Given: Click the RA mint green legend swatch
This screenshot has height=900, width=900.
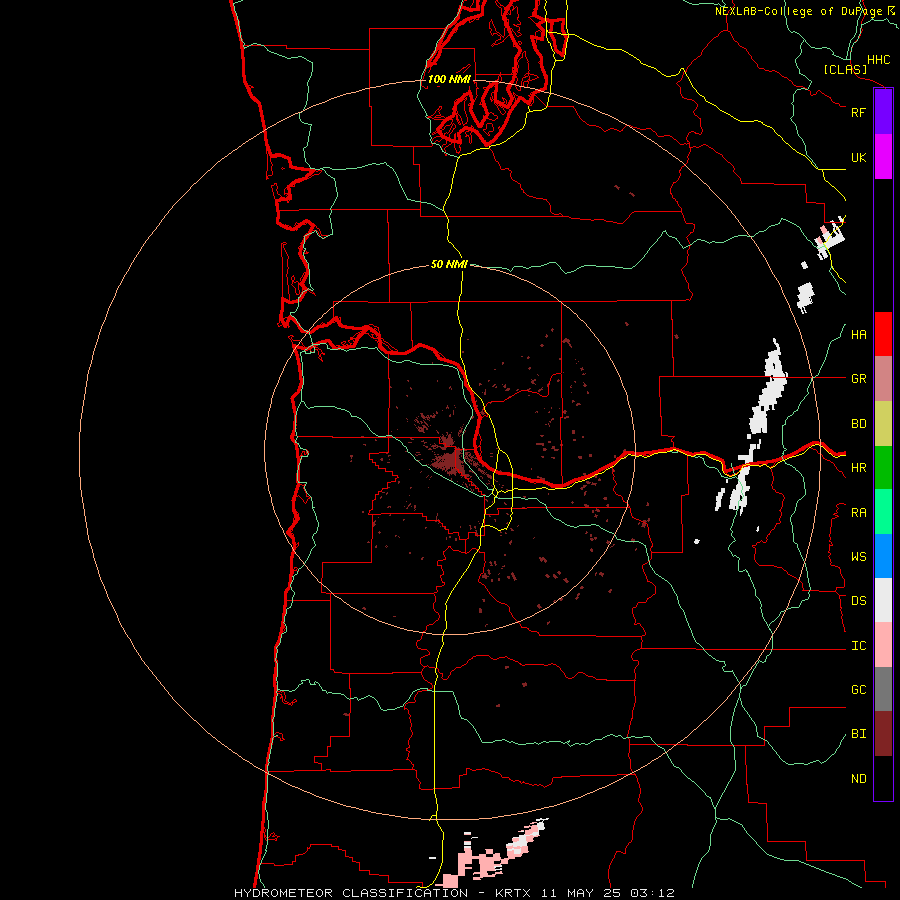Looking at the screenshot, I should [883, 512].
